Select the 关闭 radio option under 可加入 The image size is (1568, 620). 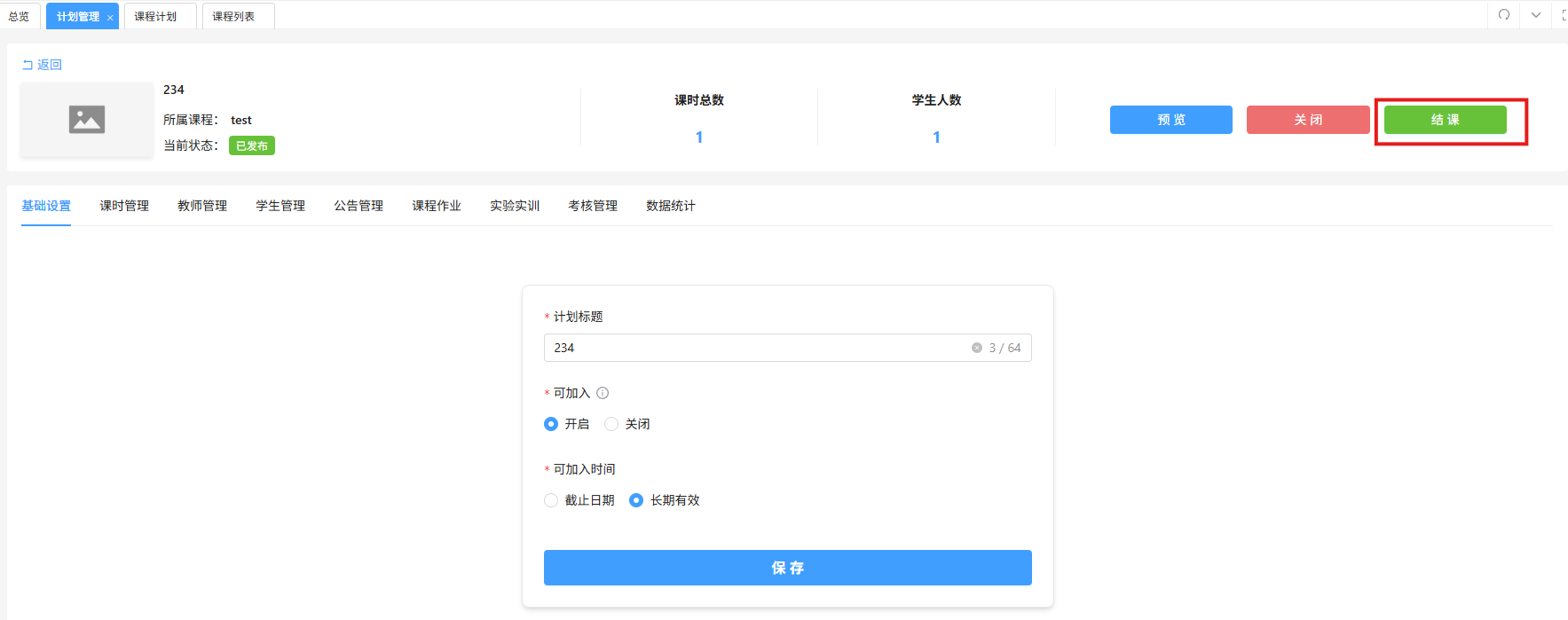coord(611,424)
